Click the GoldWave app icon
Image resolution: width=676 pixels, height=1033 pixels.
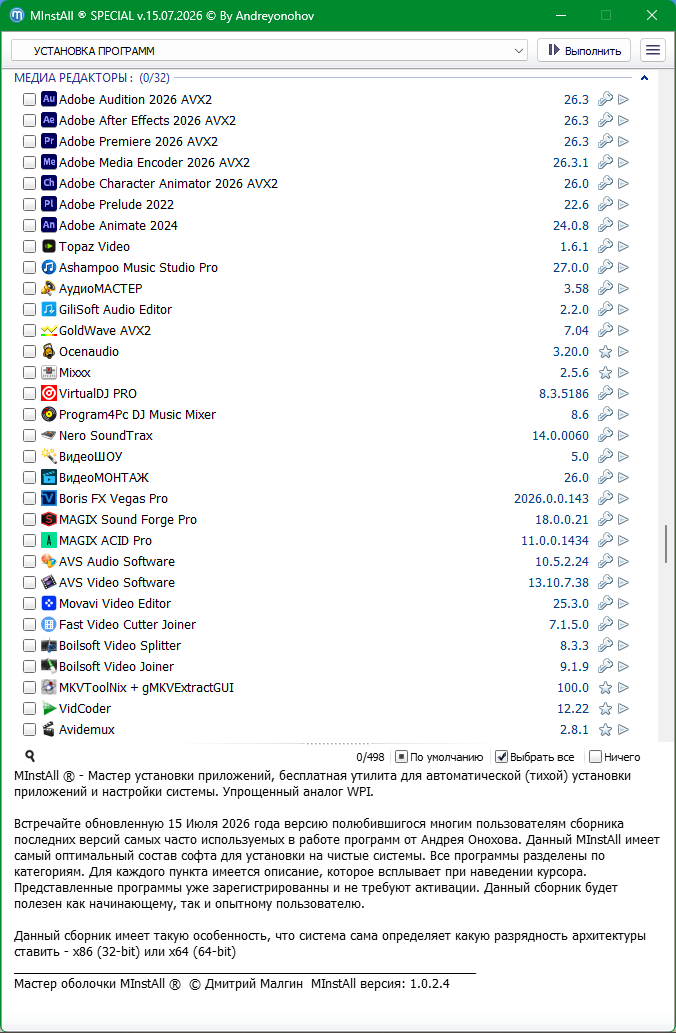tap(49, 331)
